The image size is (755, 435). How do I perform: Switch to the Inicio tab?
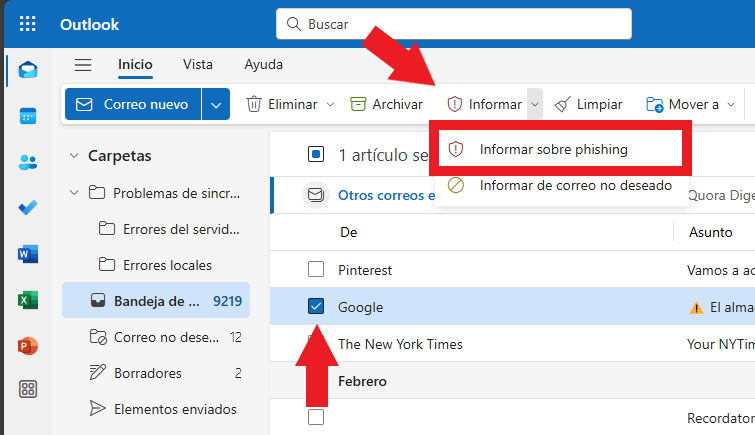[x=135, y=65]
